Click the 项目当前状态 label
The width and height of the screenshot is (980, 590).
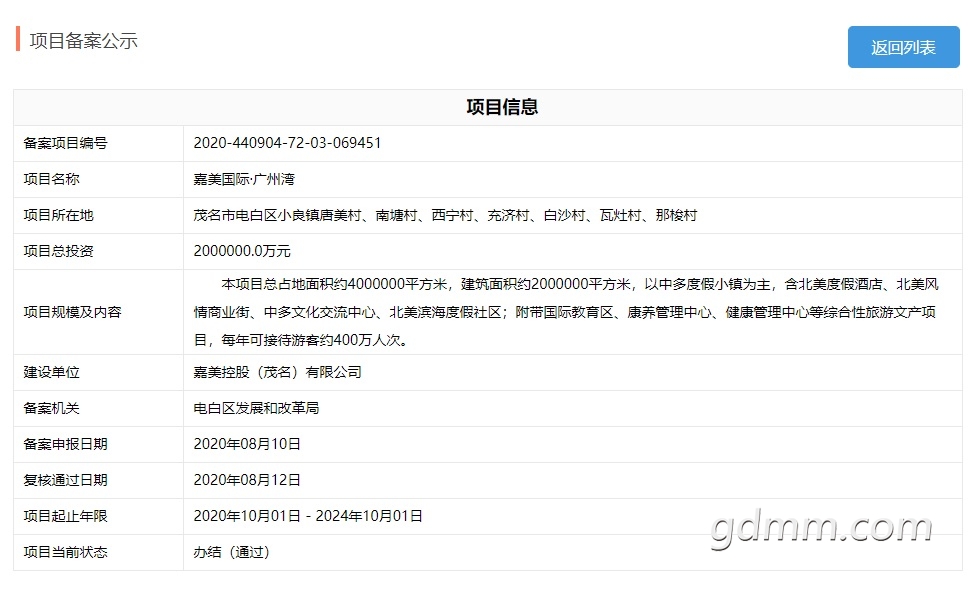coord(66,552)
